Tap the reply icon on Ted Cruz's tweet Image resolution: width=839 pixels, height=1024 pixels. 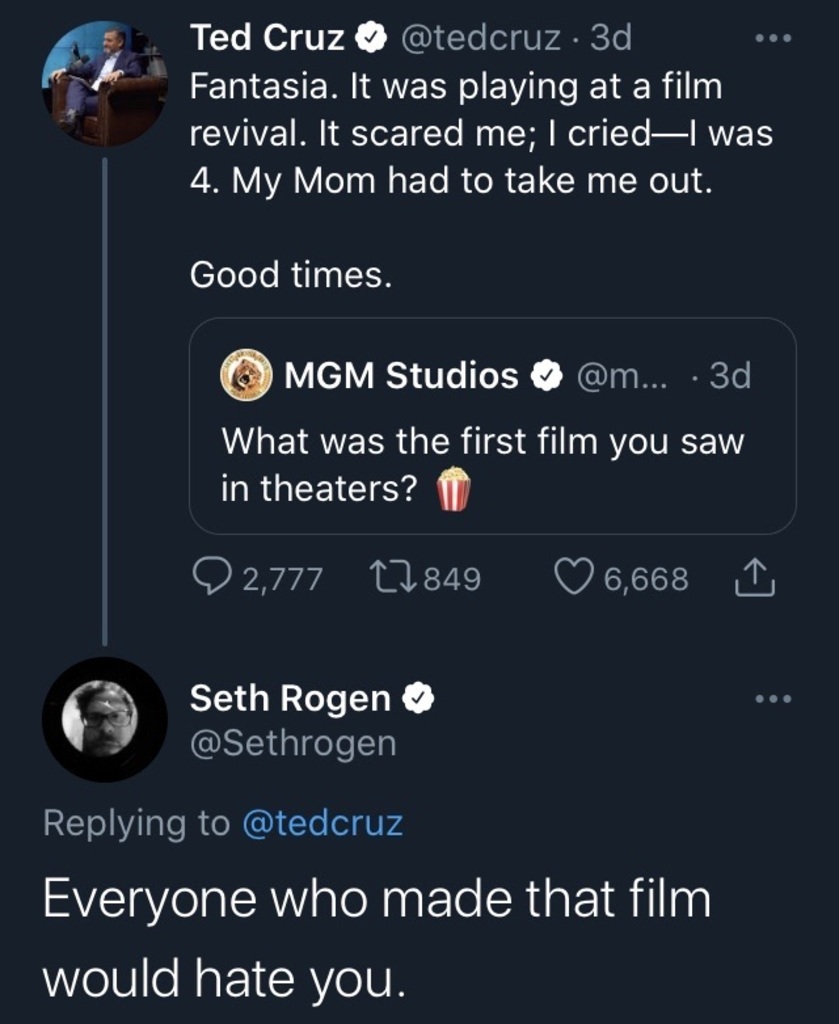[x=212, y=577]
